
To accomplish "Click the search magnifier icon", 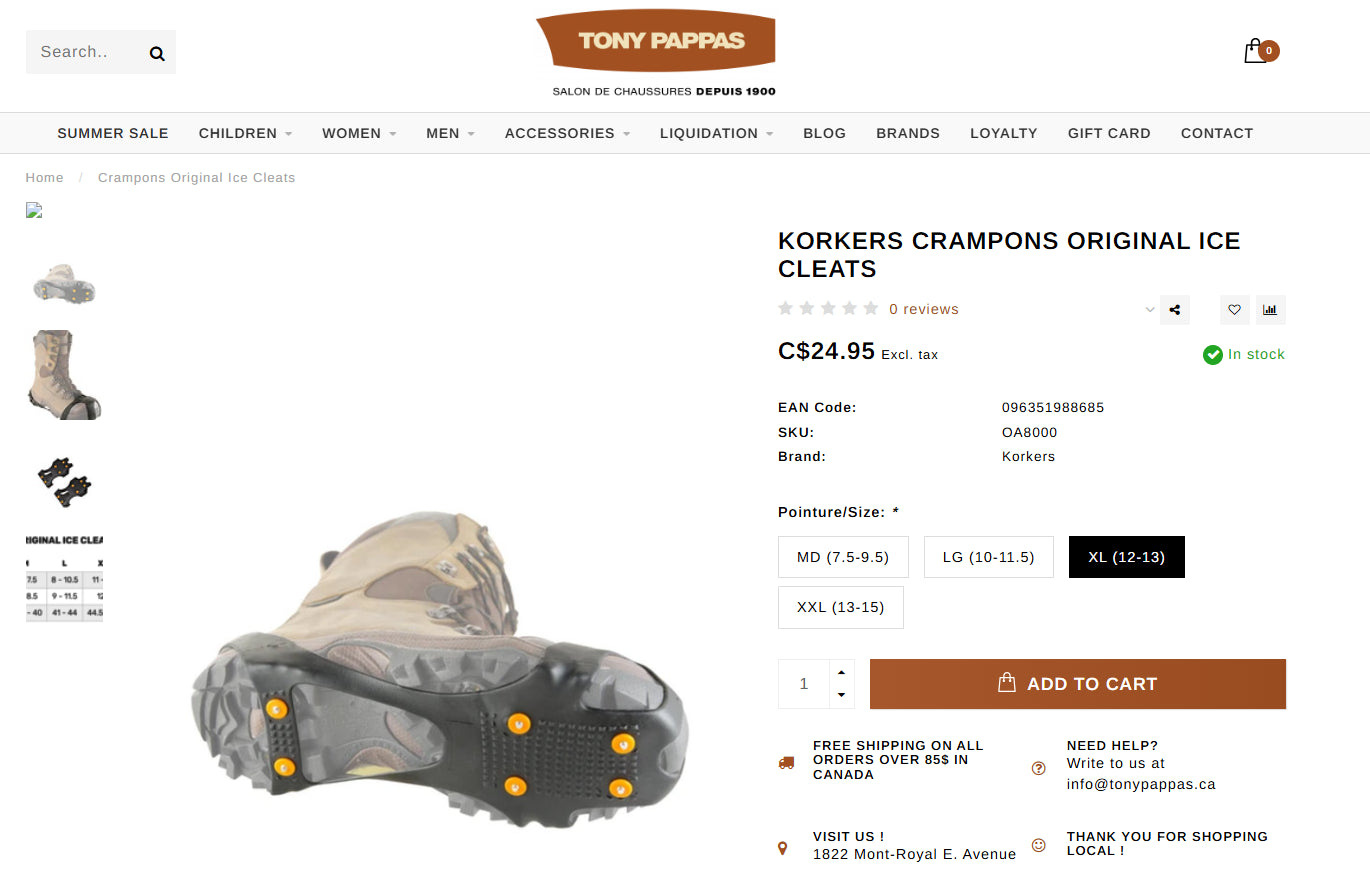I will pyautogui.click(x=157, y=53).
